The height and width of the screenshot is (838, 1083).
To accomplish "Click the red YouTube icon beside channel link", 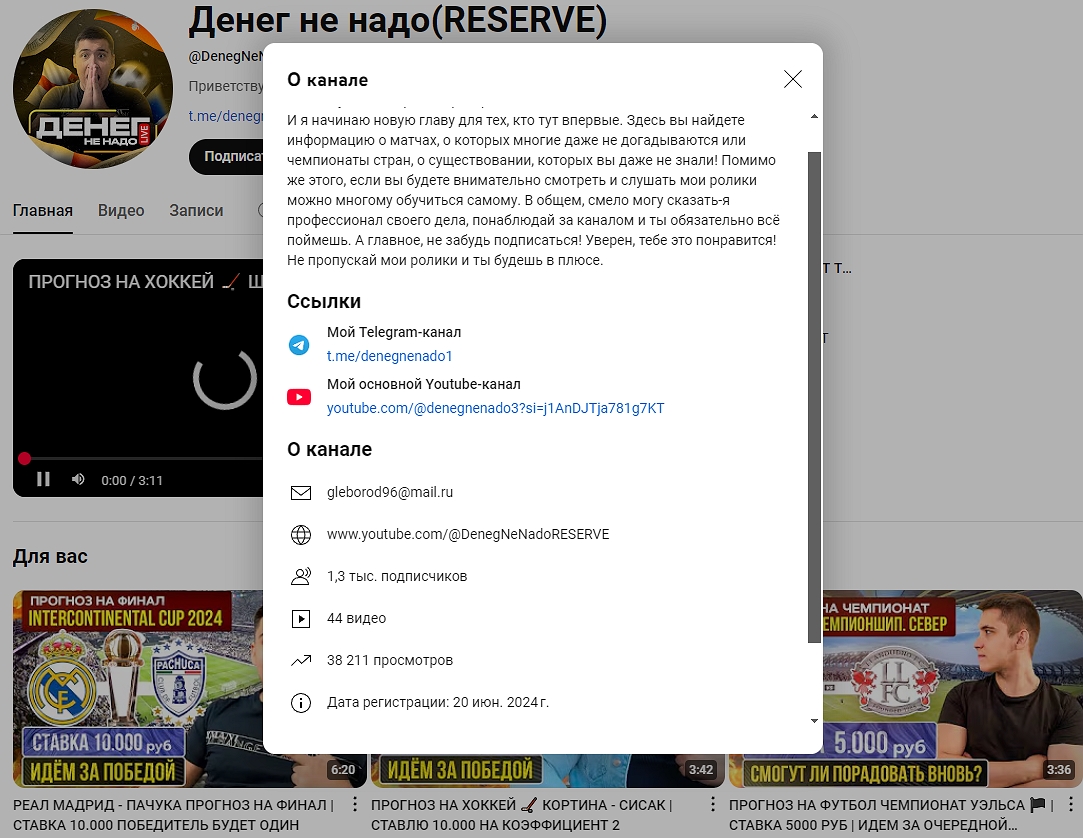I will click(299, 397).
